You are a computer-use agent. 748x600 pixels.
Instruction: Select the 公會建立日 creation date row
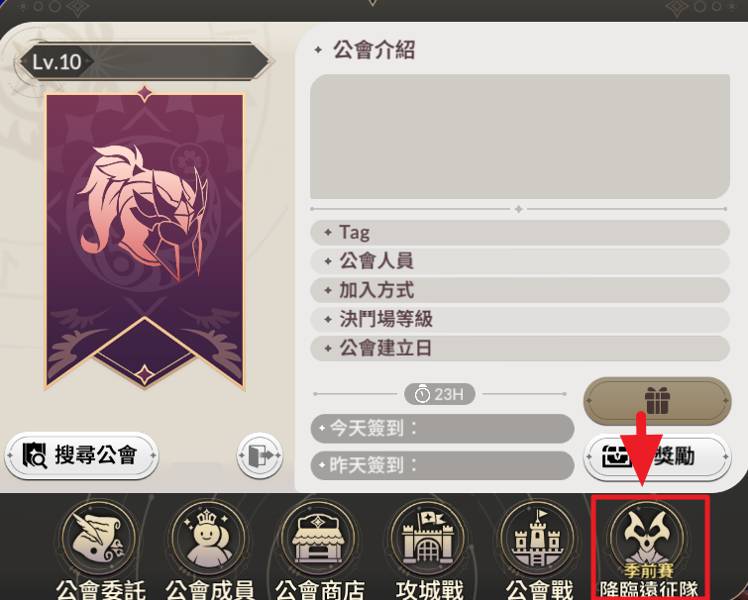(x=520, y=348)
